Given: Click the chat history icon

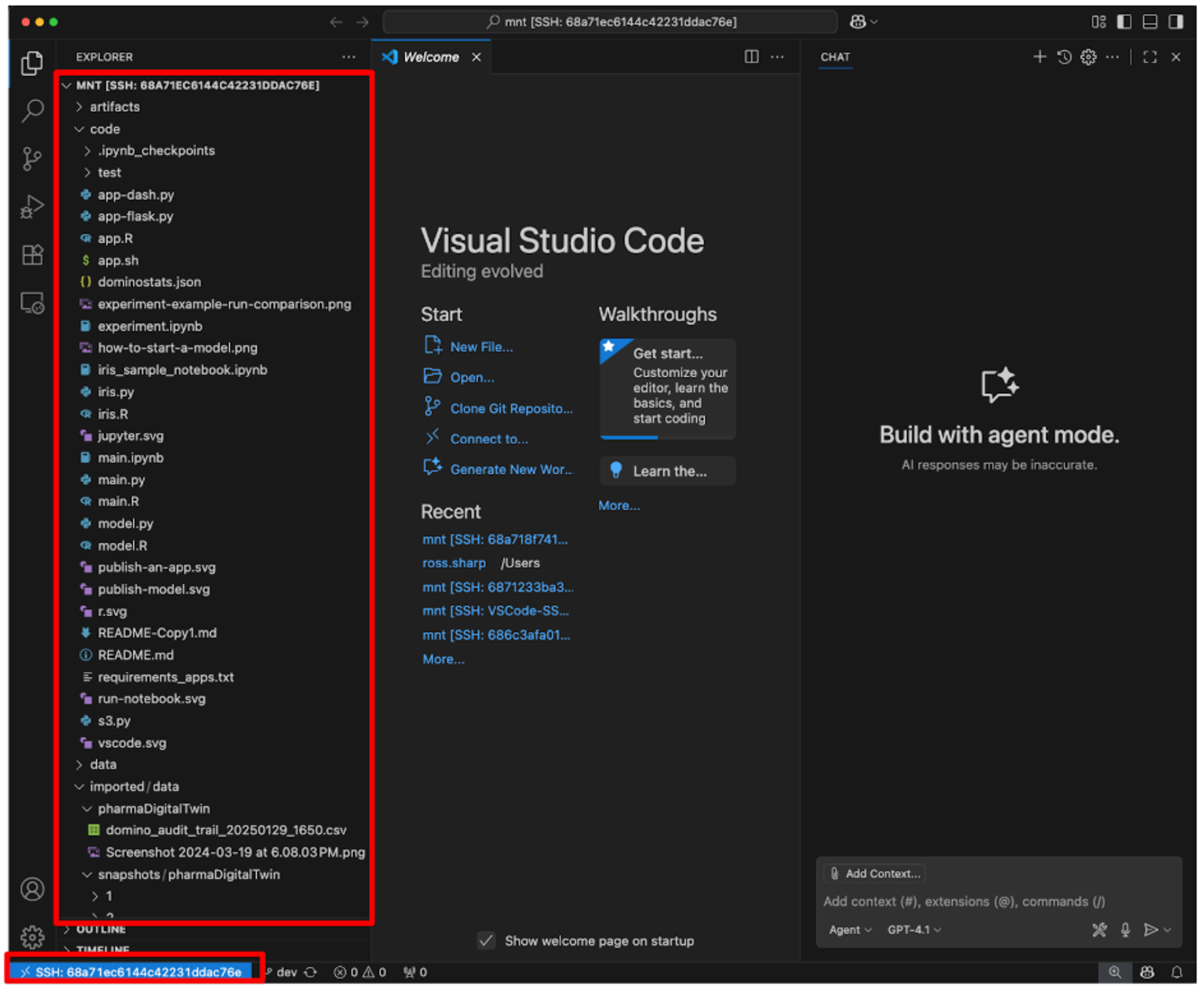Looking at the screenshot, I should (x=1064, y=57).
